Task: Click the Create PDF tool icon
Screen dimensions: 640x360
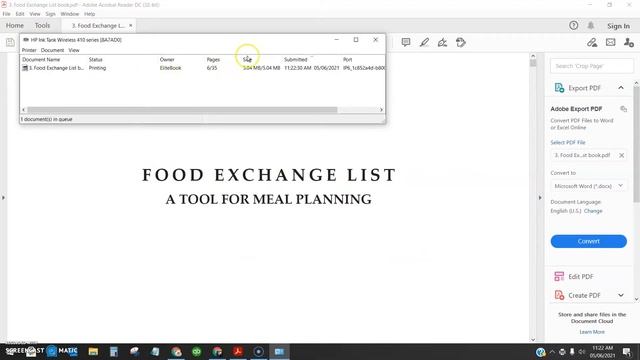Action: pos(559,295)
